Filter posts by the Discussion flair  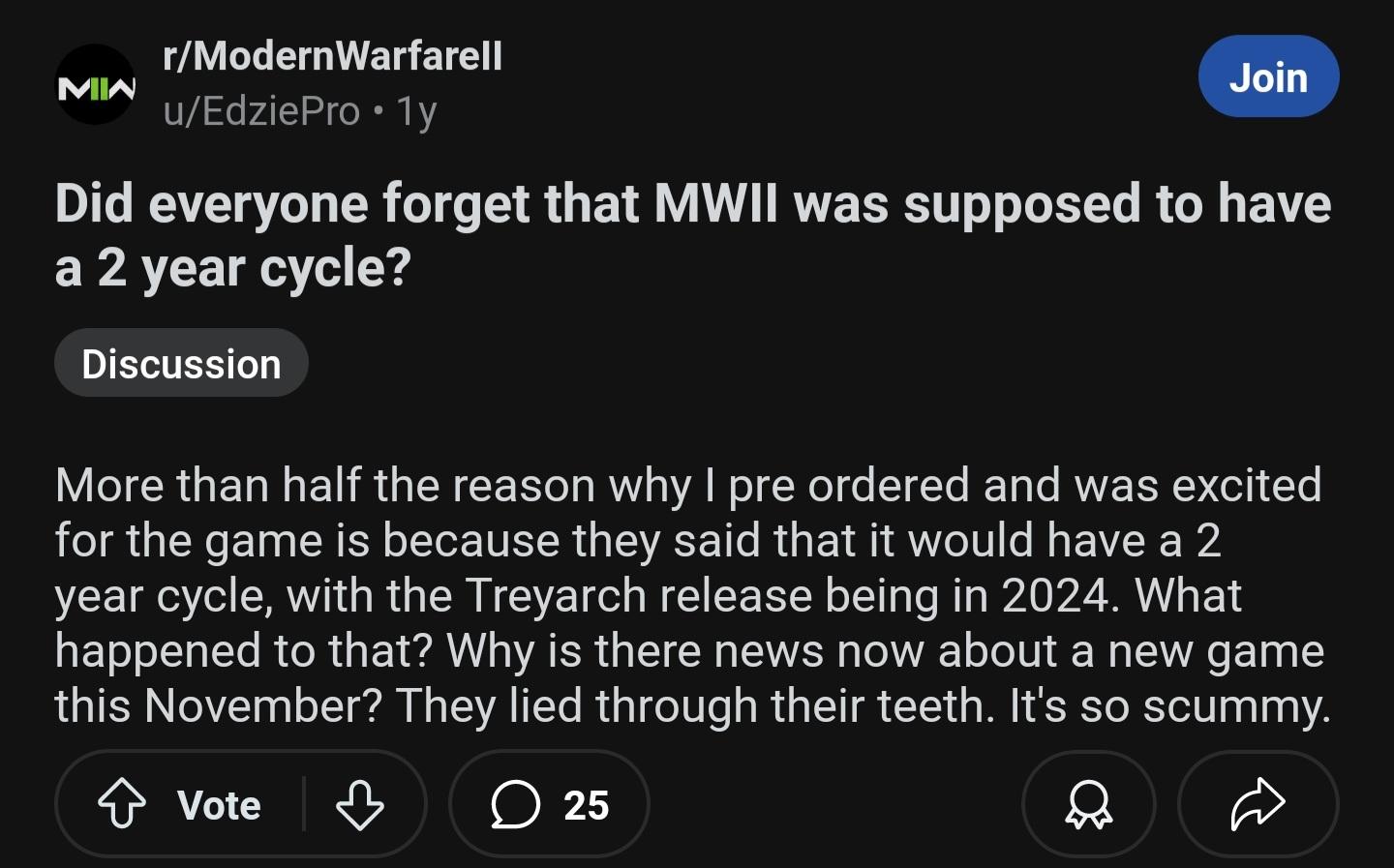181,364
